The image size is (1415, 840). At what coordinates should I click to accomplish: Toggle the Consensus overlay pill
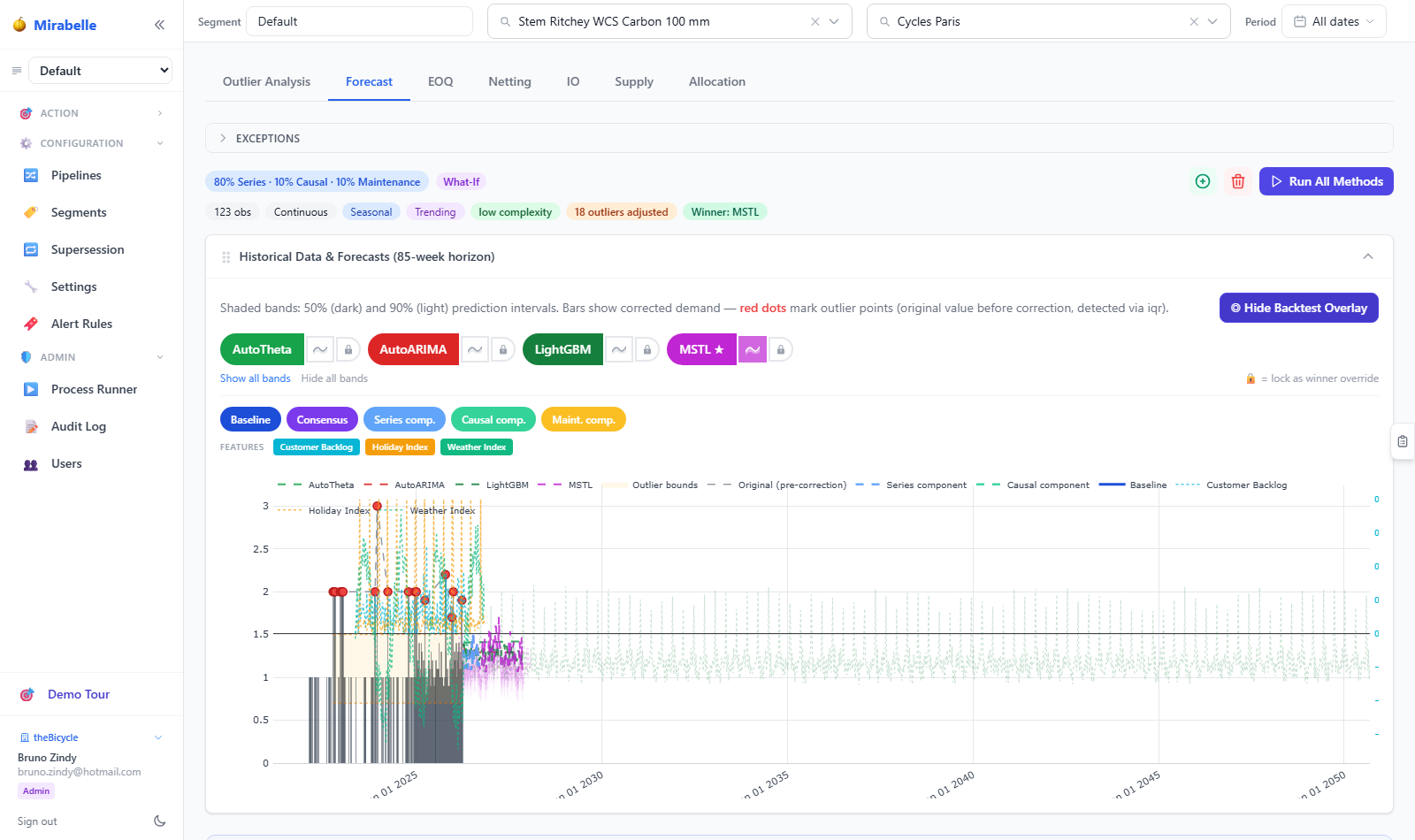click(x=322, y=419)
